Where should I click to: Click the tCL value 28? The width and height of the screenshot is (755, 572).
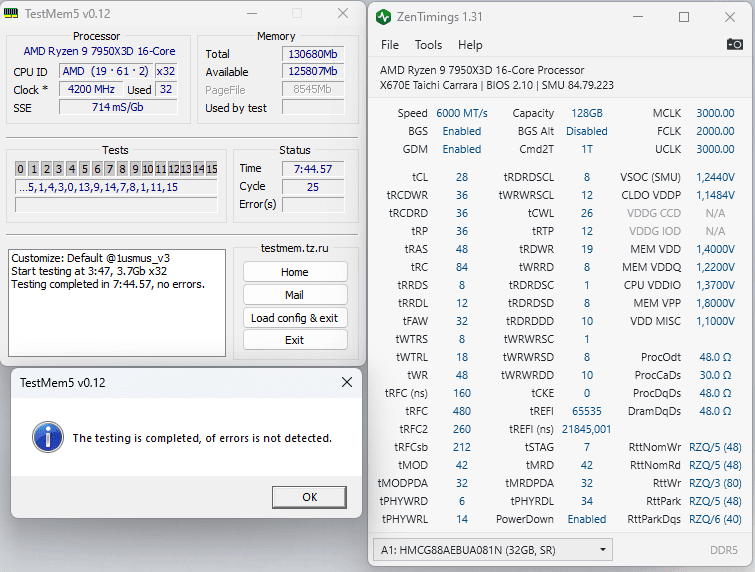(462, 177)
